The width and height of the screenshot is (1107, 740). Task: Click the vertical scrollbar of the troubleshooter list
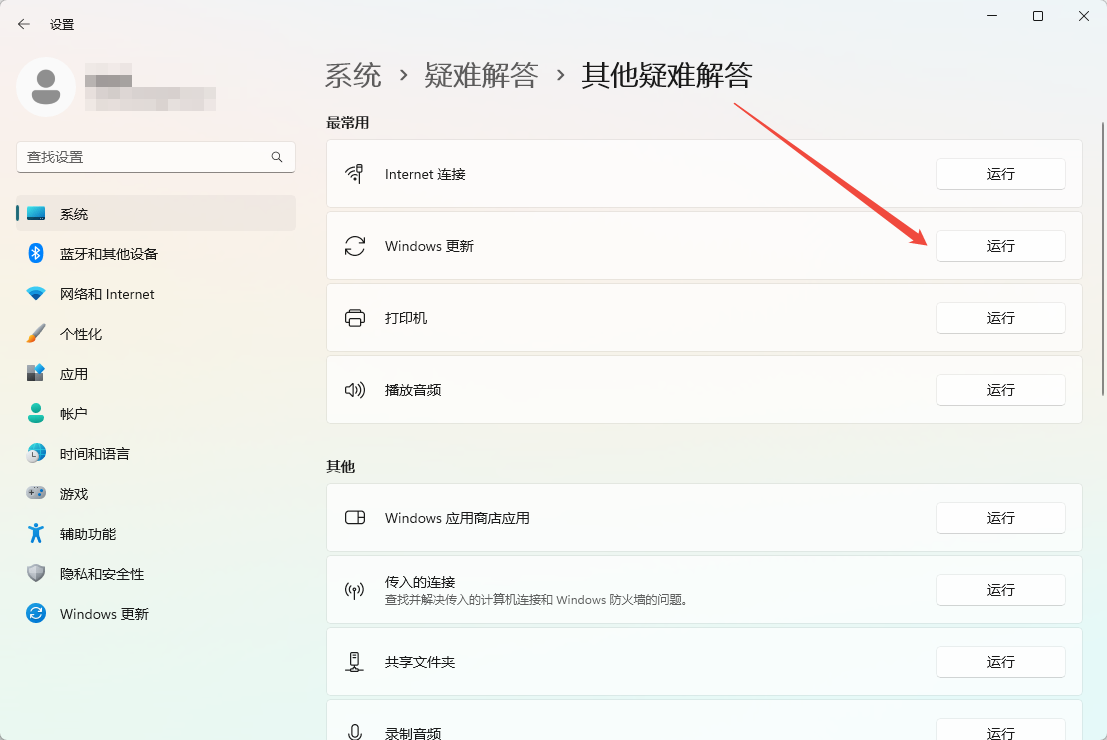[1103, 259]
